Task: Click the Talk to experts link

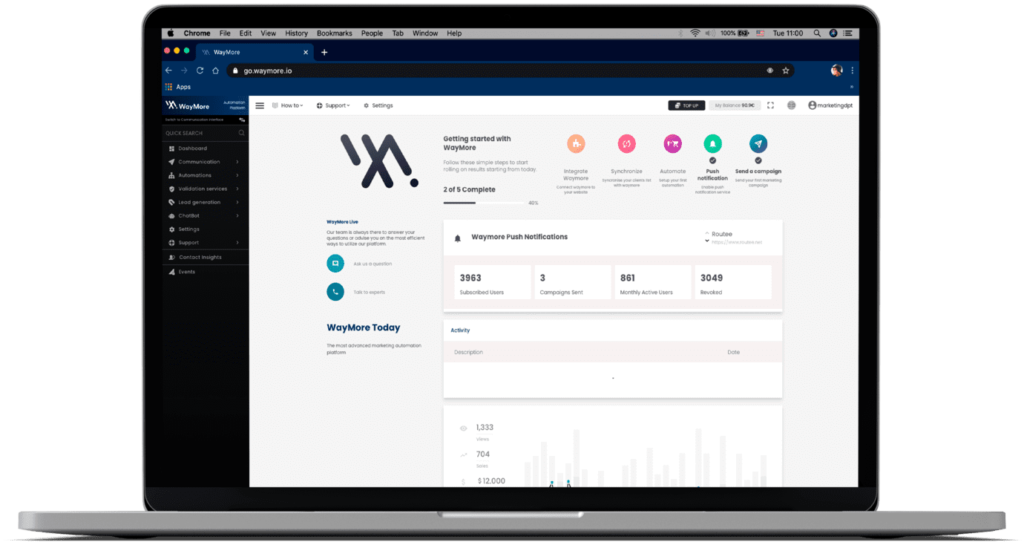Action: (369, 292)
